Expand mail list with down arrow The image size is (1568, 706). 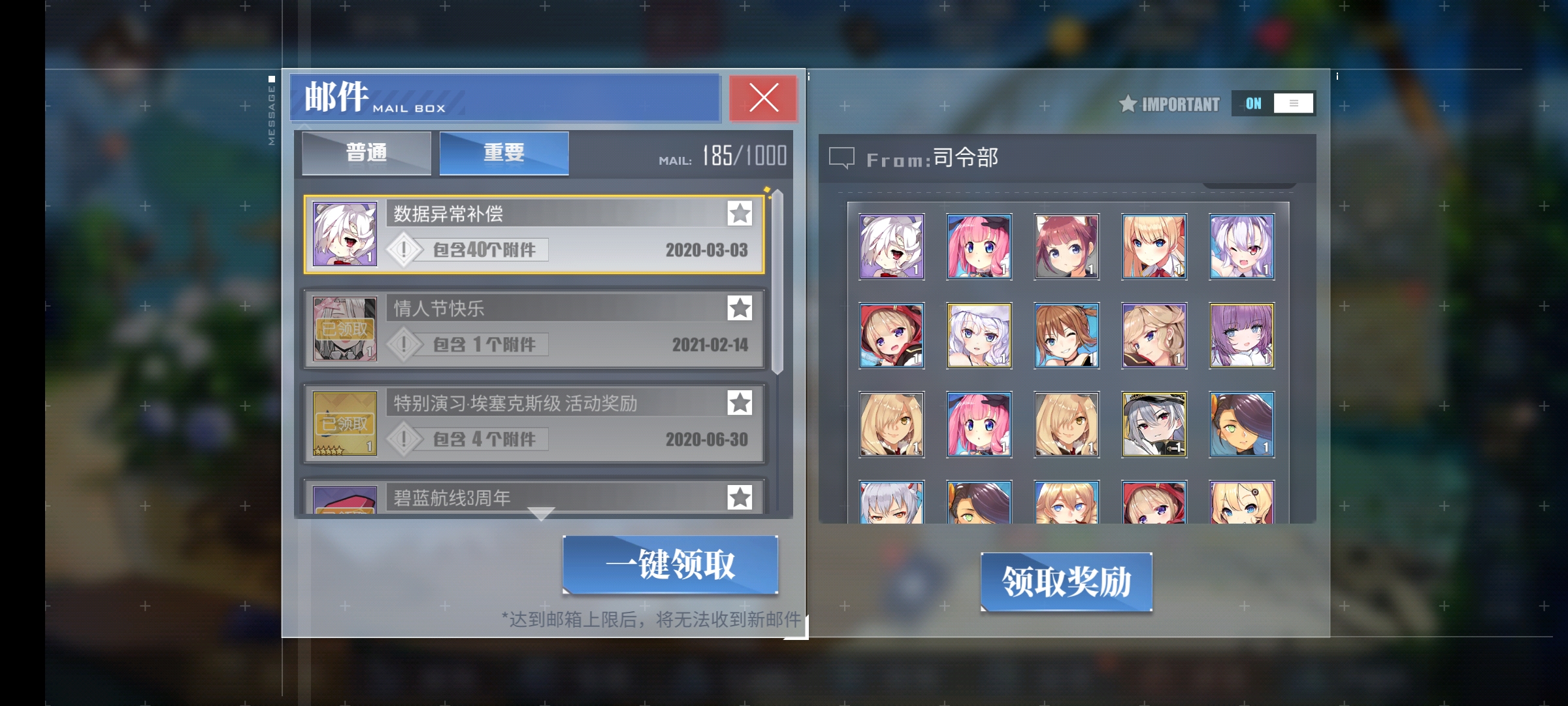540,514
